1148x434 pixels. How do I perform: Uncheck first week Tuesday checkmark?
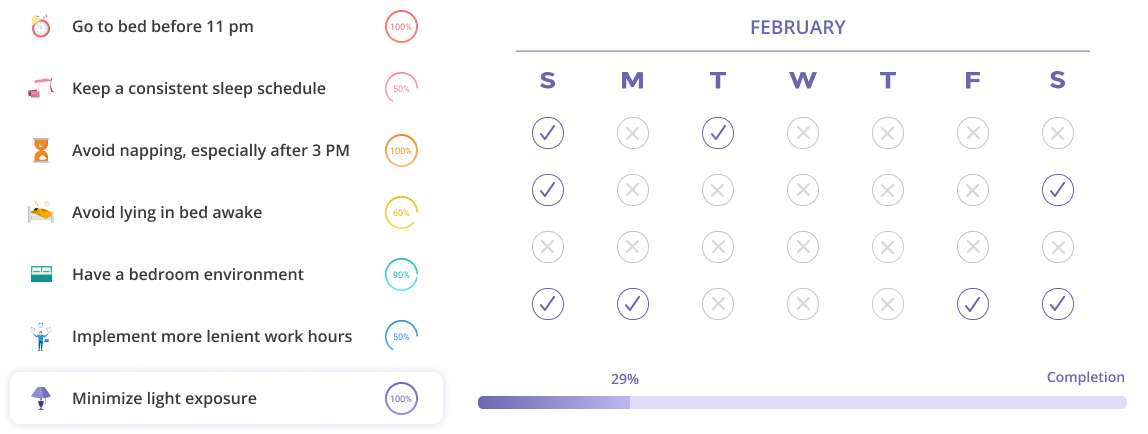coord(718,133)
